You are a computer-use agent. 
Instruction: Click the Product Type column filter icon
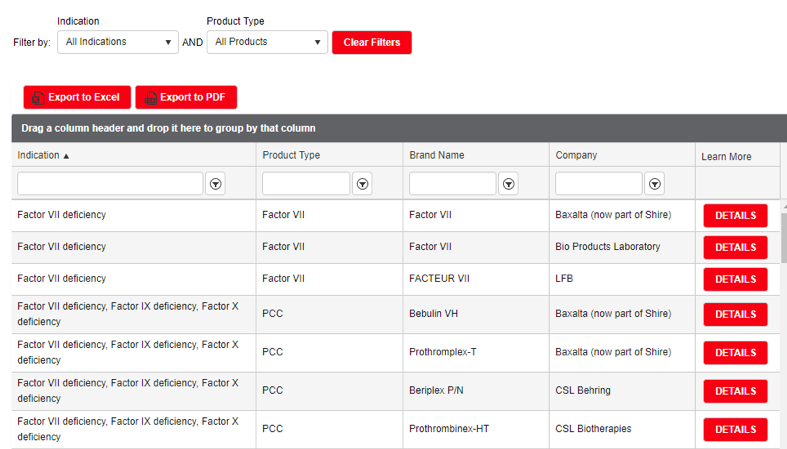[x=363, y=184]
